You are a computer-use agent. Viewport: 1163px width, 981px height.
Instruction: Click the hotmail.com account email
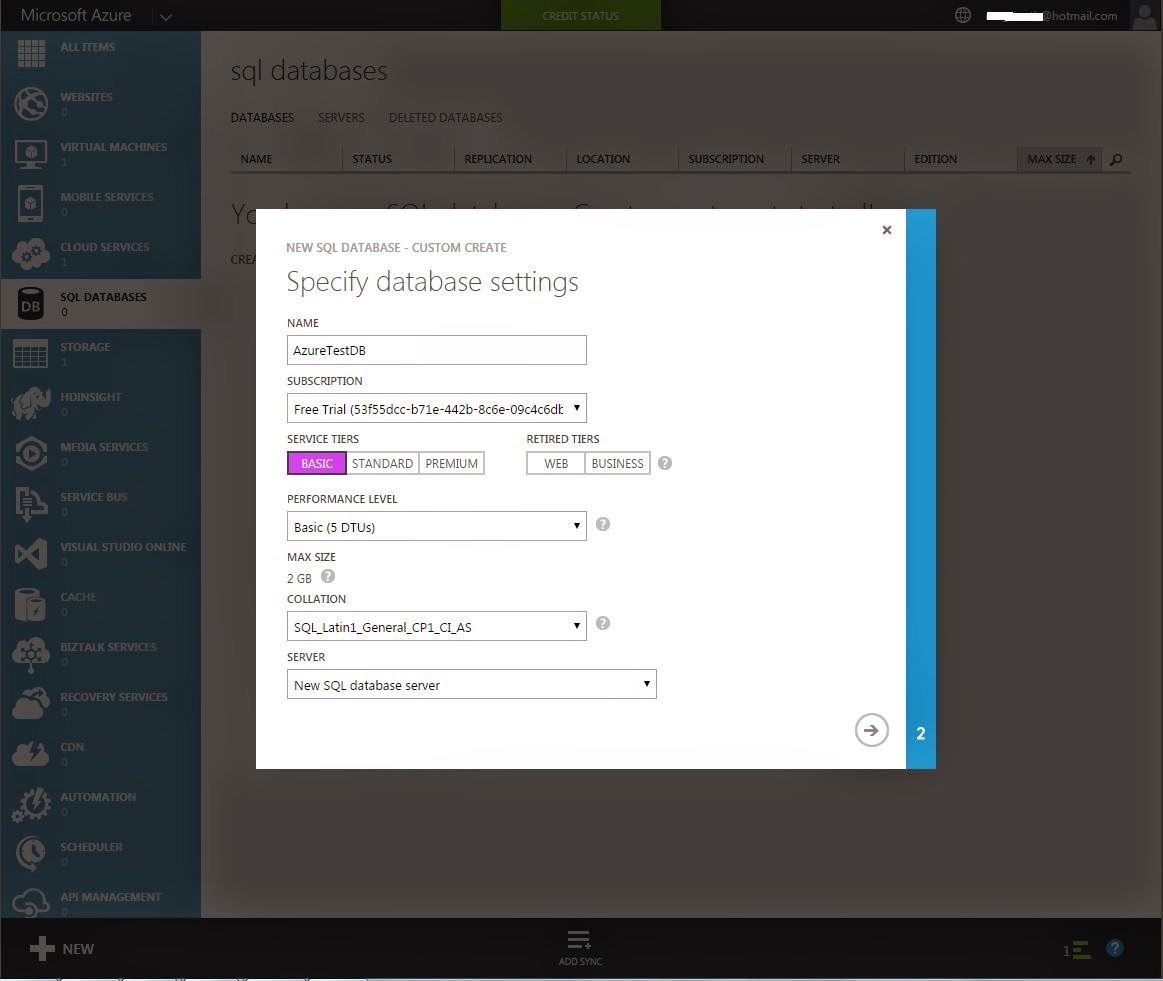tap(1052, 16)
